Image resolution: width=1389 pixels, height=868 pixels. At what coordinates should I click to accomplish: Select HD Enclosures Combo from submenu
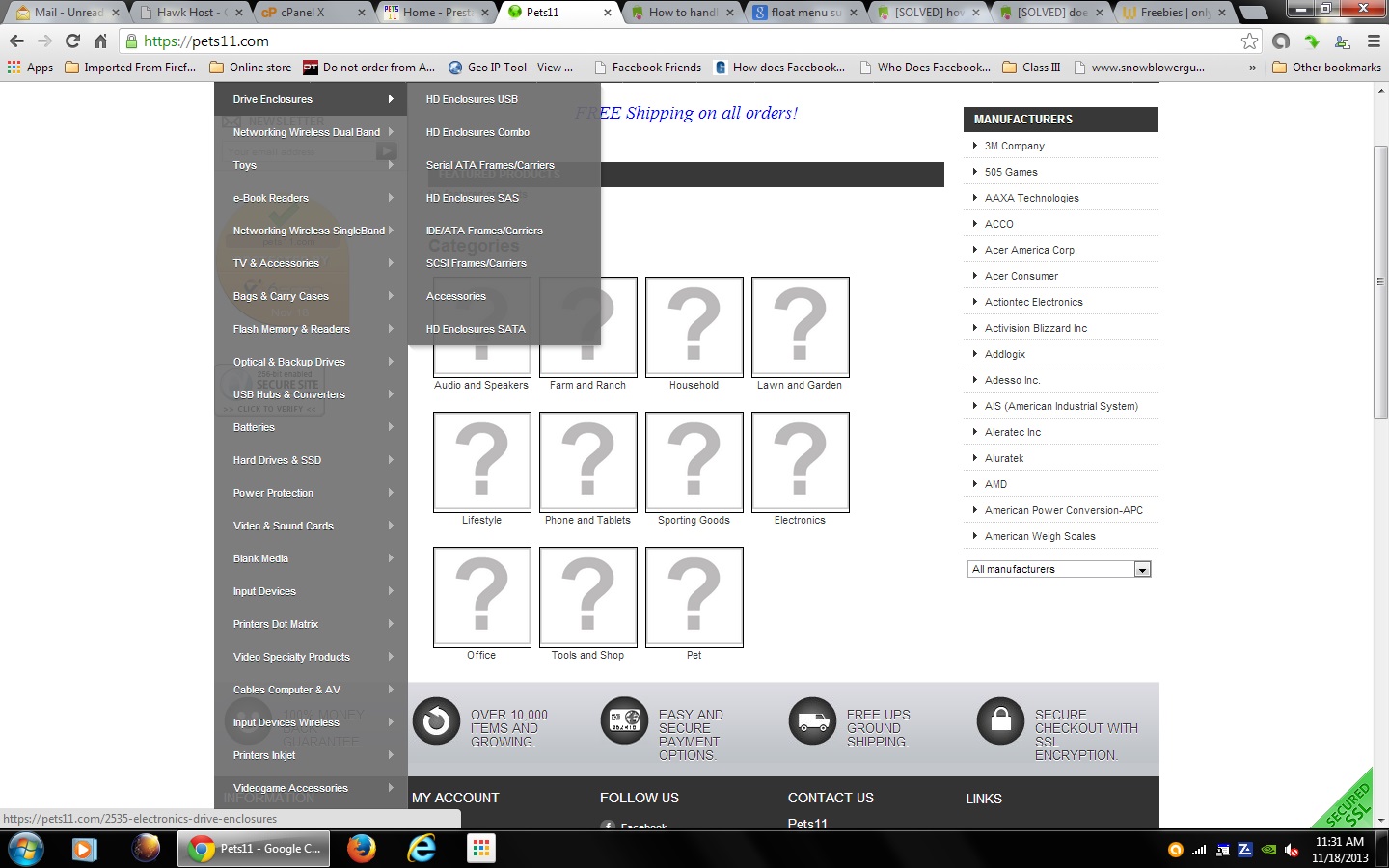[477, 132]
